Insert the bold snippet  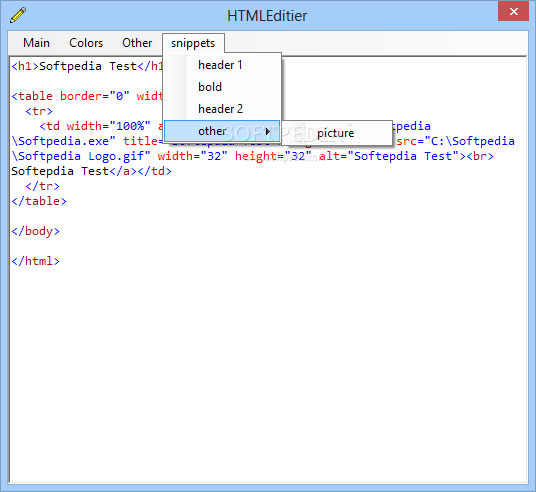click(x=222, y=87)
